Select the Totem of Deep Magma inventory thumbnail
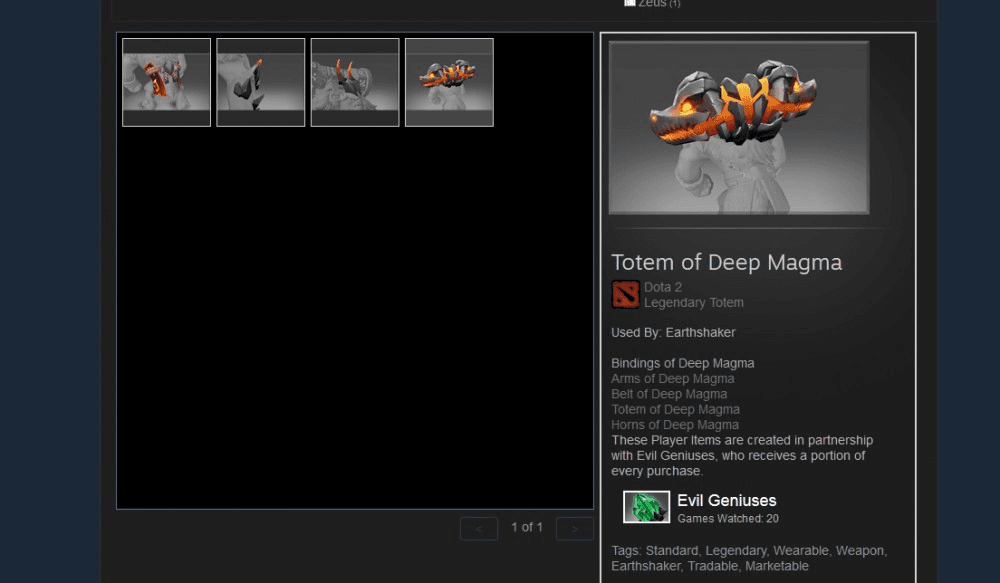The height and width of the screenshot is (583, 1000). click(x=450, y=82)
